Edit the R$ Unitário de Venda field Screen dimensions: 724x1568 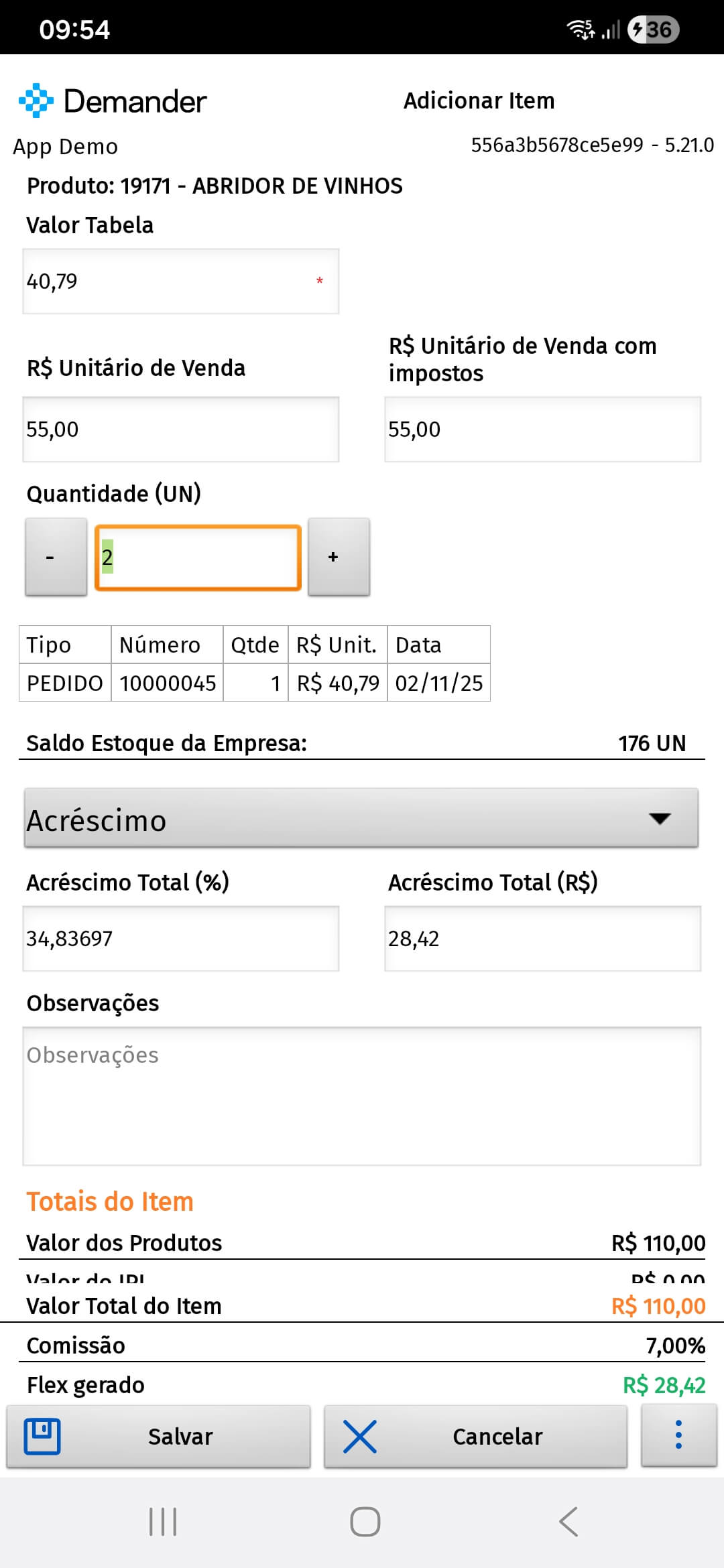tap(180, 430)
